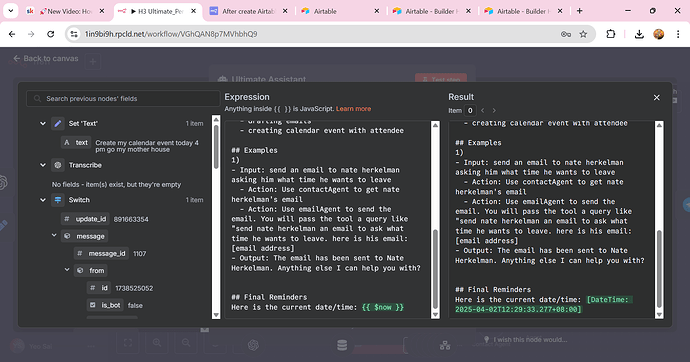Image resolution: width=690 pixels, height=362 pixels.
Task: Click the Transcribe OpenAI icon
Action: 58,165
